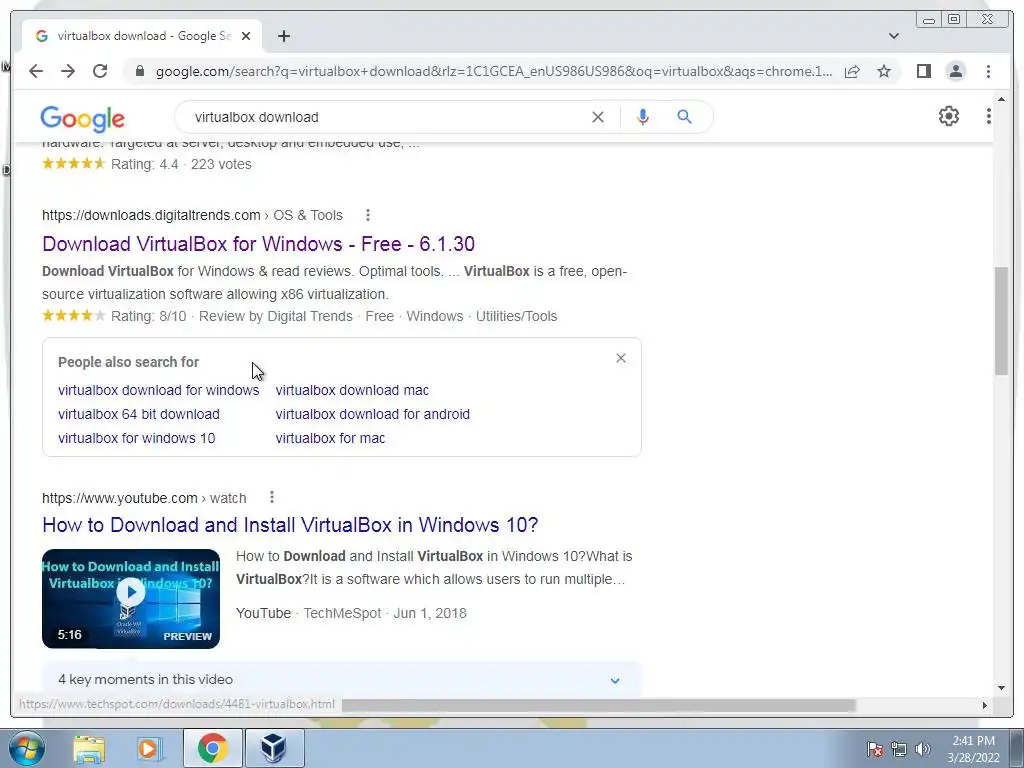The image size is (1024, 768).
Task: Open the Chrome profile avatar
Action: (955, 71)
